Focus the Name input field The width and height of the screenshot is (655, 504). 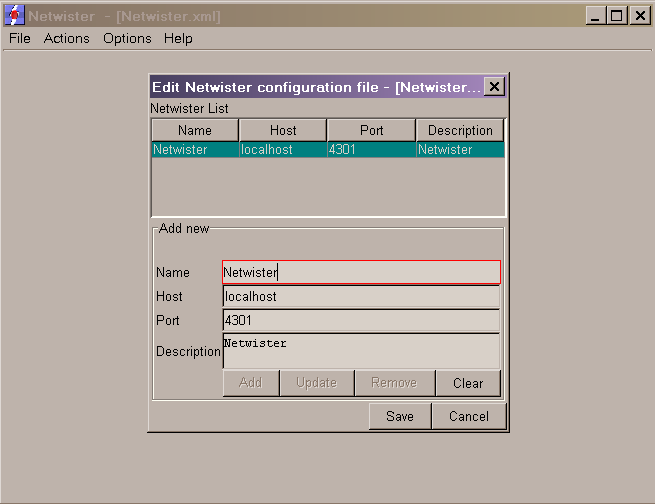tap(361, 272)
